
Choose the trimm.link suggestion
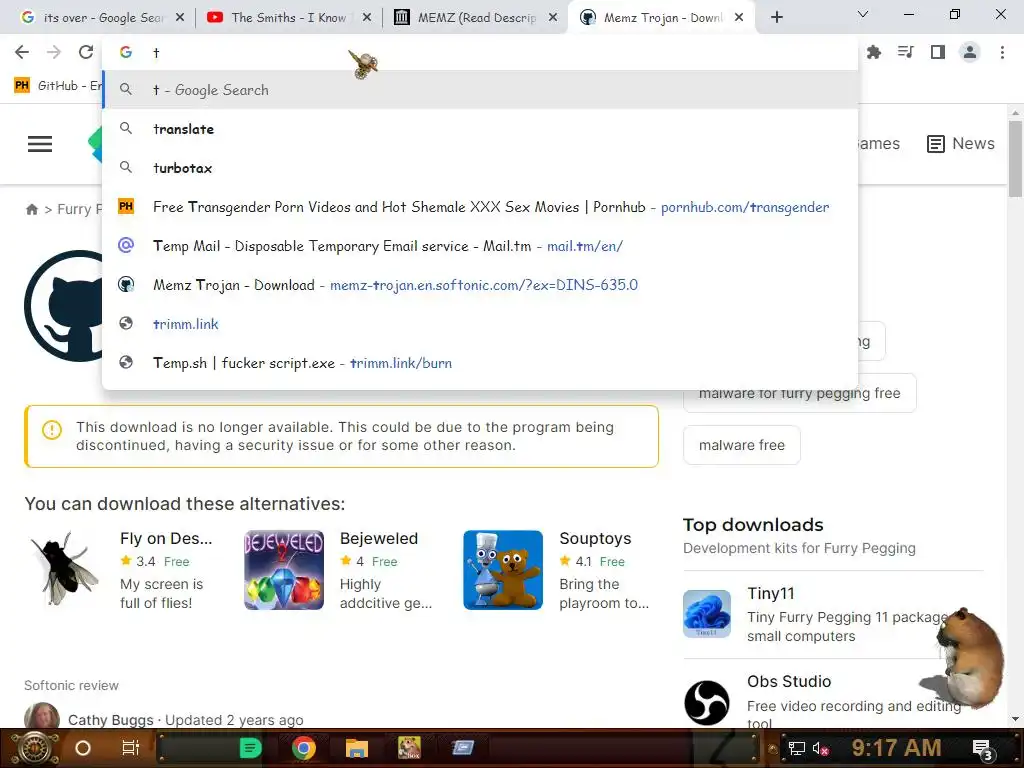[480, 324]
